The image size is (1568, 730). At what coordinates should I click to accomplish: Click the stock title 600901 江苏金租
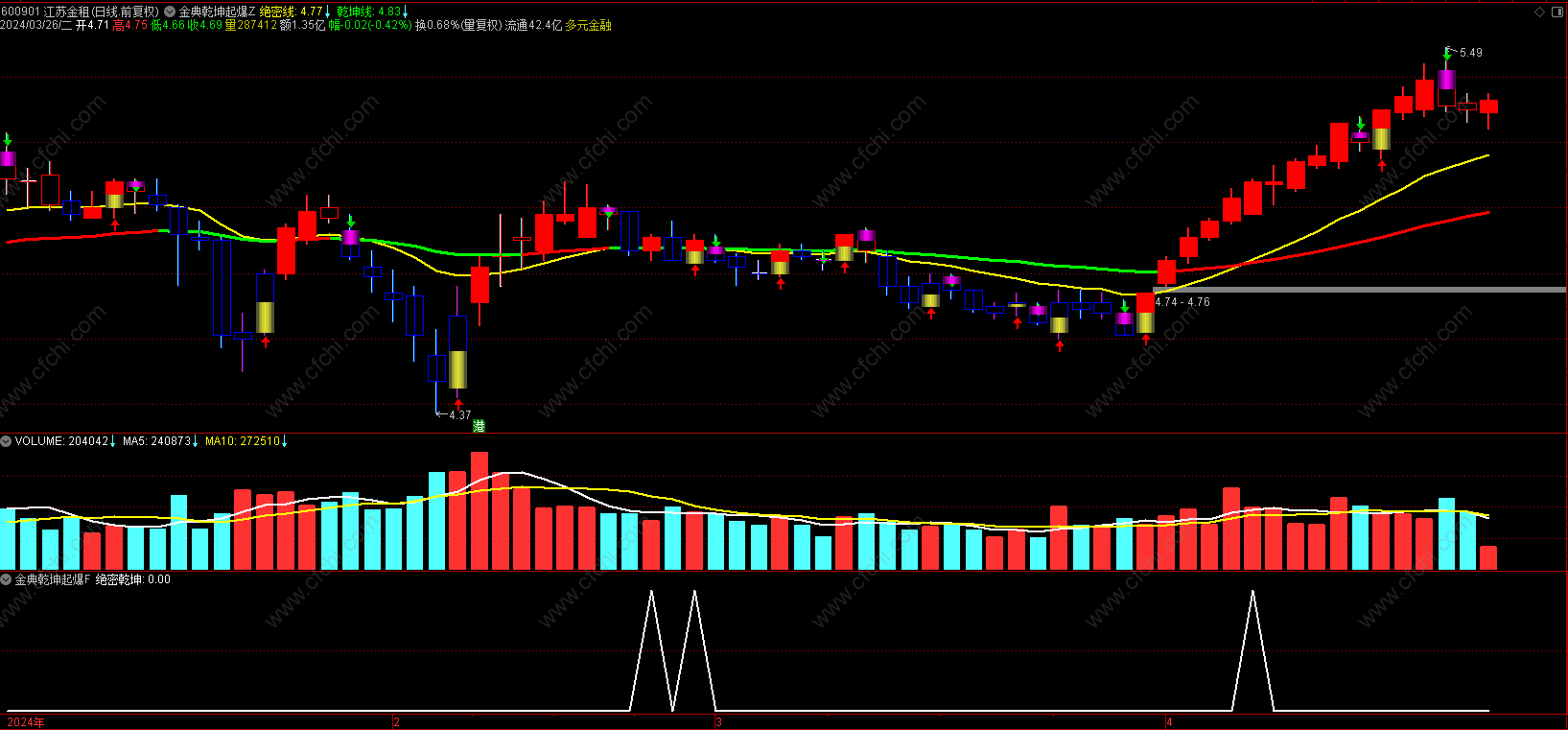coord(45,12)
